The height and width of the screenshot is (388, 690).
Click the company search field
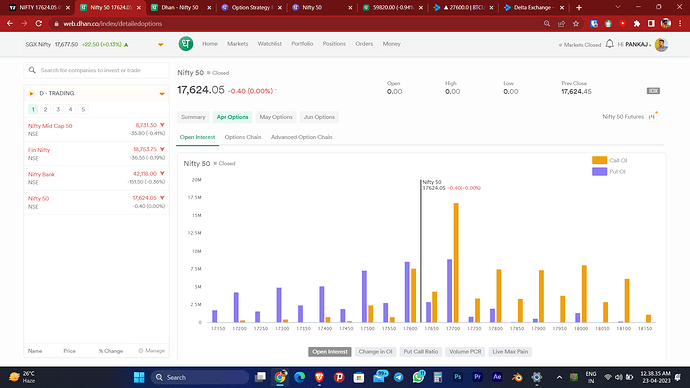[x=96, y=70]
